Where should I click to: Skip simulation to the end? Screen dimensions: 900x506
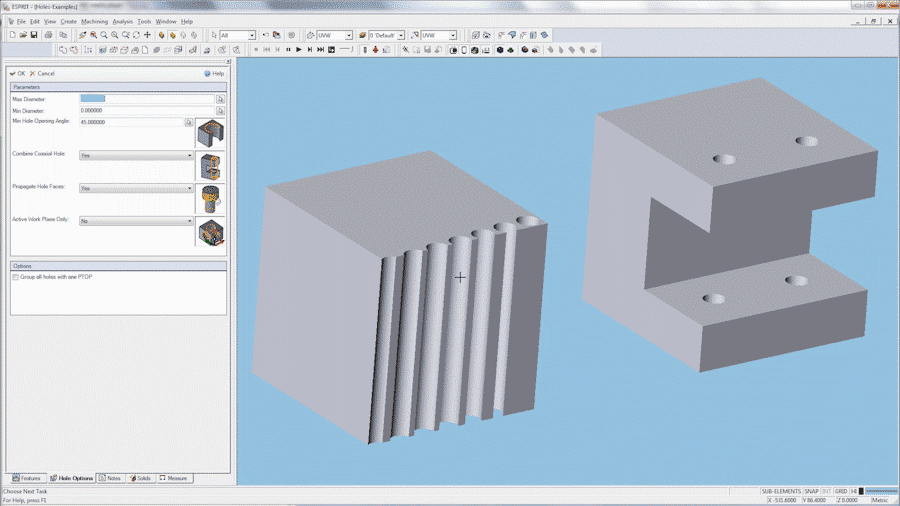[321, 50]
